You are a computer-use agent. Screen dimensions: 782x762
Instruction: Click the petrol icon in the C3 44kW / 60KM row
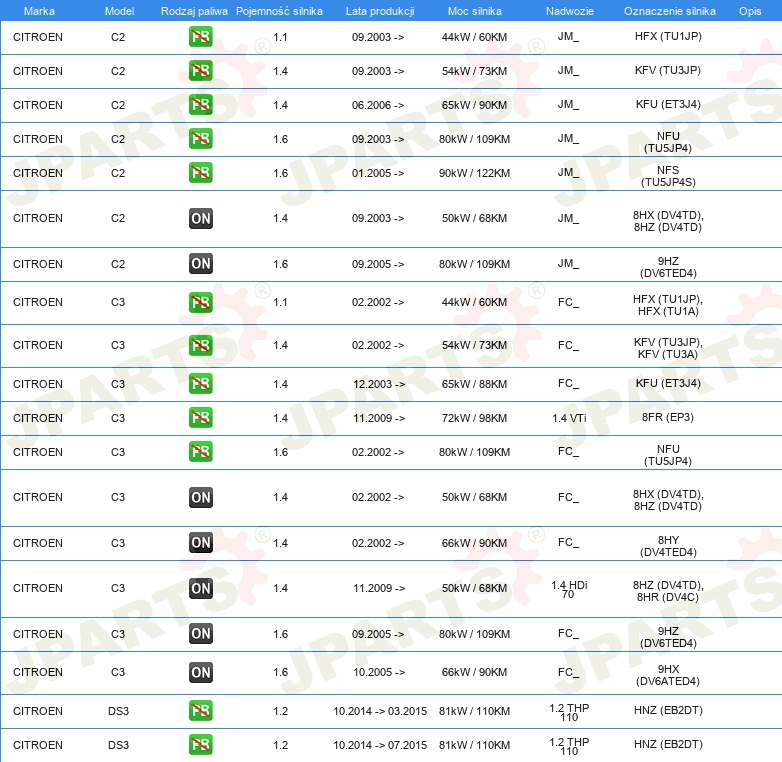click(x=200, y=302)
